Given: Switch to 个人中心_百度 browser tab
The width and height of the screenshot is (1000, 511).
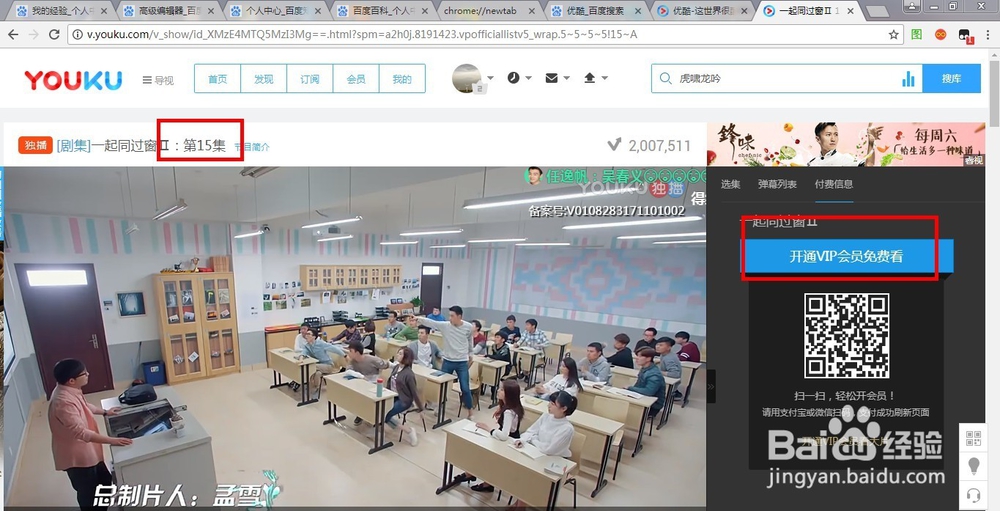Looking at the screenshot, I should point(275,11).
